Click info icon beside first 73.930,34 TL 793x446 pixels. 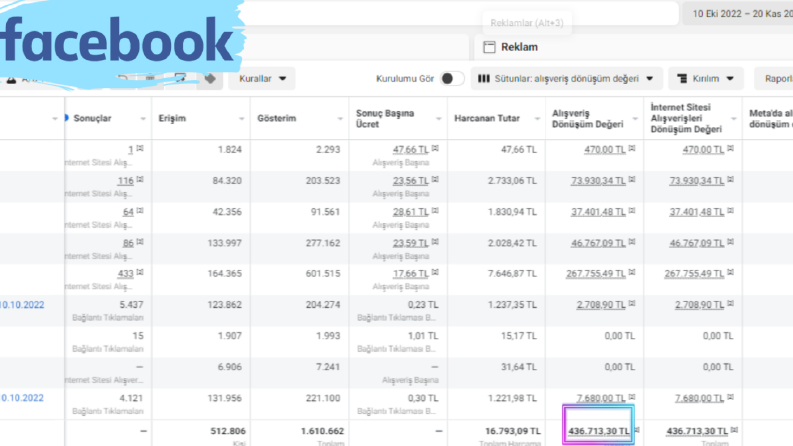point(632,180)
